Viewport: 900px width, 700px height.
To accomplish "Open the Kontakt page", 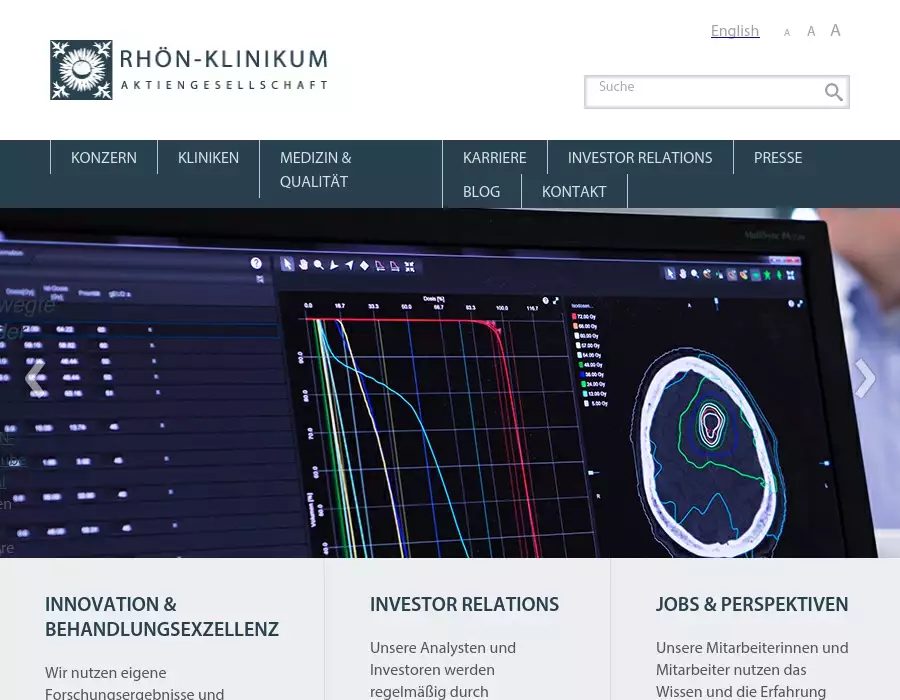I will pos(574,192).
